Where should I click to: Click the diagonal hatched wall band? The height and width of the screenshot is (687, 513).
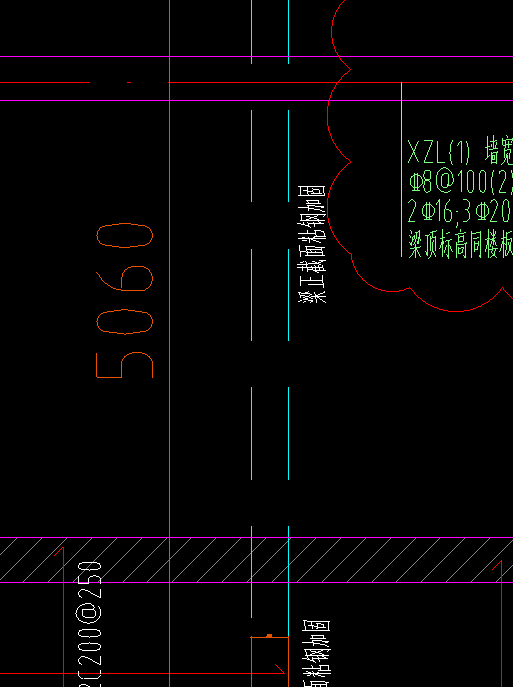point(256,560)
